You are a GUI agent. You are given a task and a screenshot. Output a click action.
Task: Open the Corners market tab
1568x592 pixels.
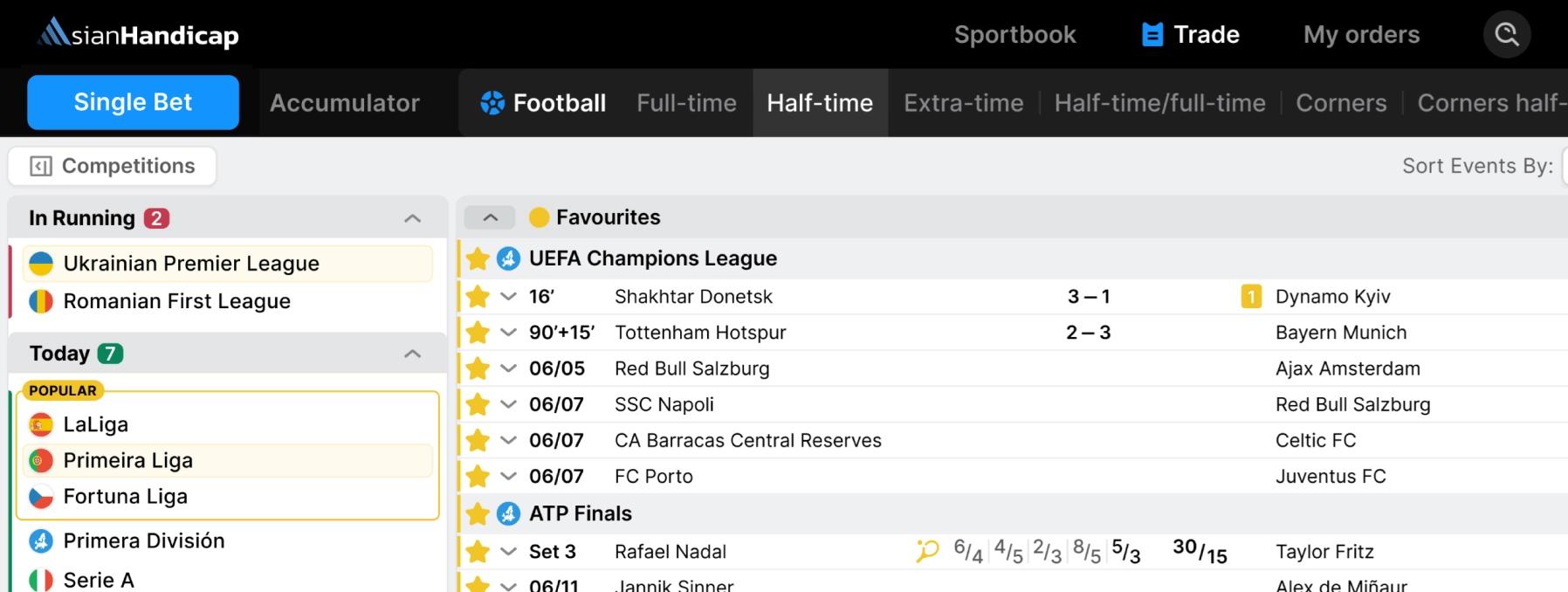(1341, 103)
